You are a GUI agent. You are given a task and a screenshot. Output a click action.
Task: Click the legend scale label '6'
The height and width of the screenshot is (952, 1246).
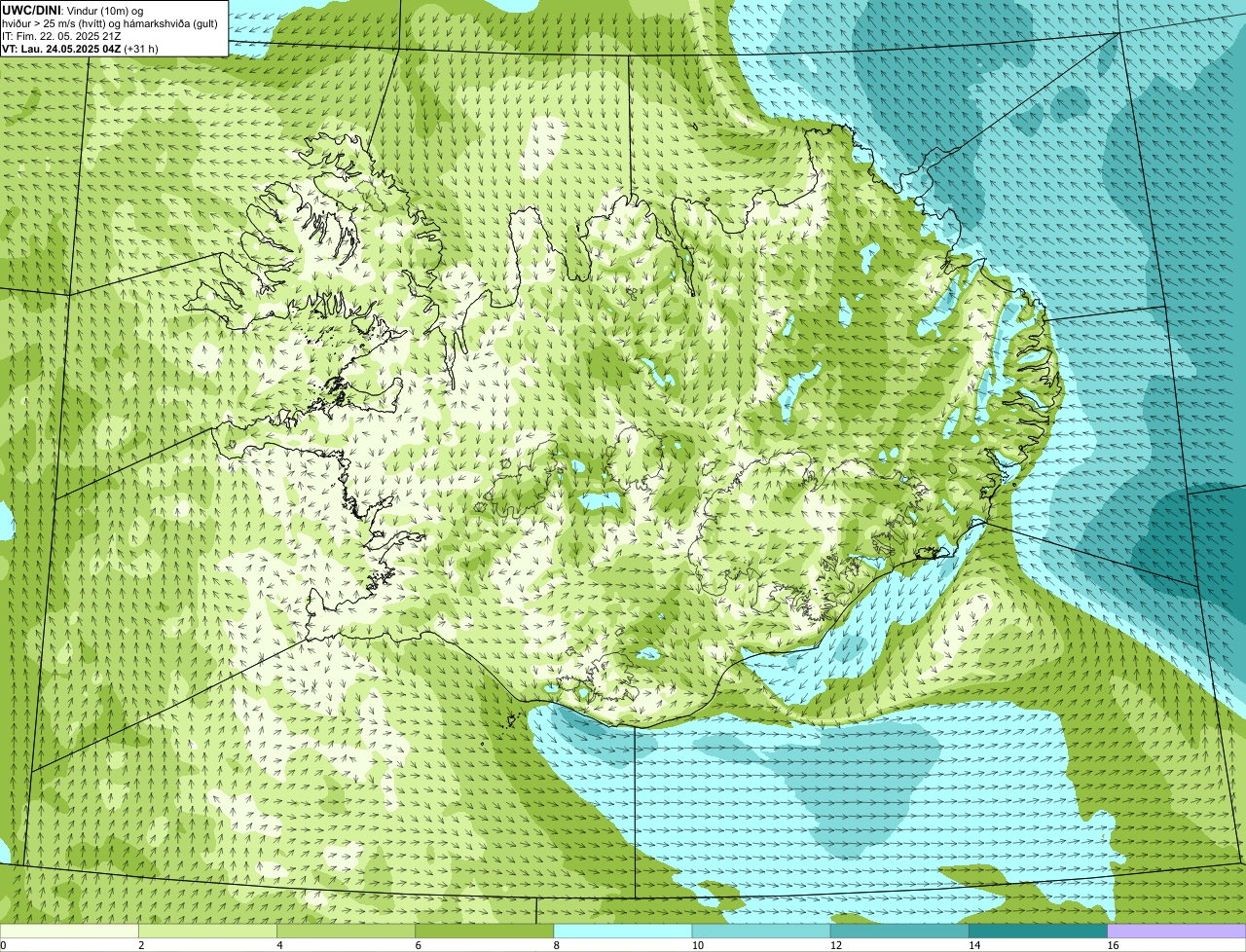pos(419,945)
